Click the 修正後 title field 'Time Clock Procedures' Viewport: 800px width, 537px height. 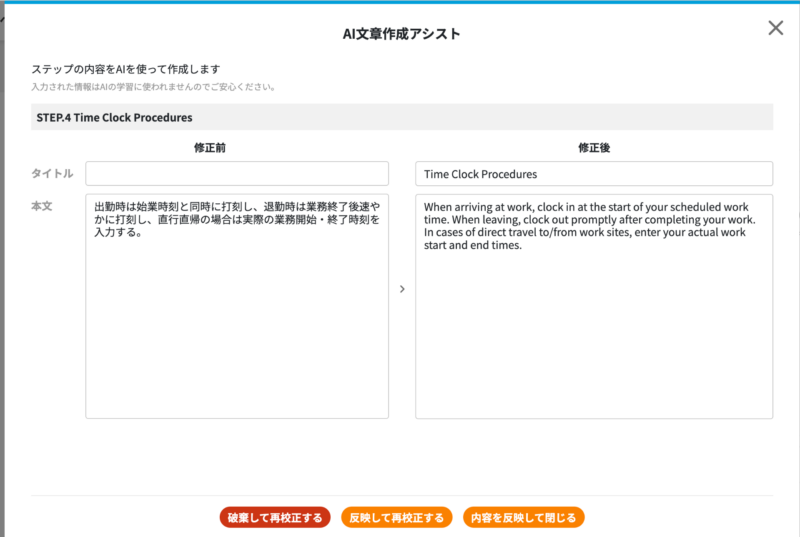pyautogui.click(x=594, y=174)
